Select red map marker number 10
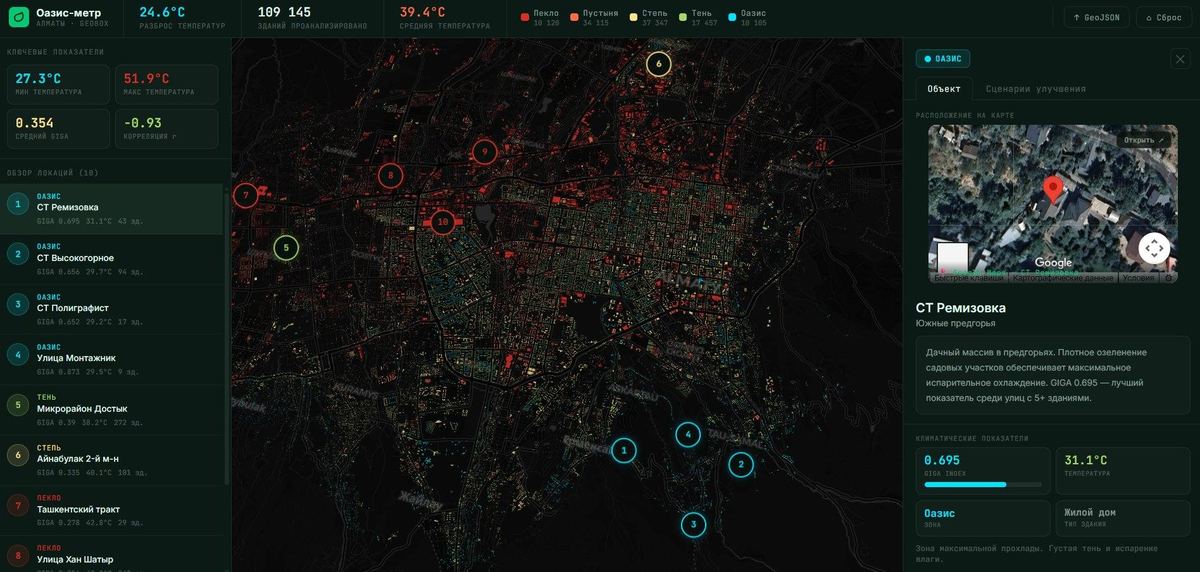The height and width of the screenshot is (572, 1200). click(443, 221)
